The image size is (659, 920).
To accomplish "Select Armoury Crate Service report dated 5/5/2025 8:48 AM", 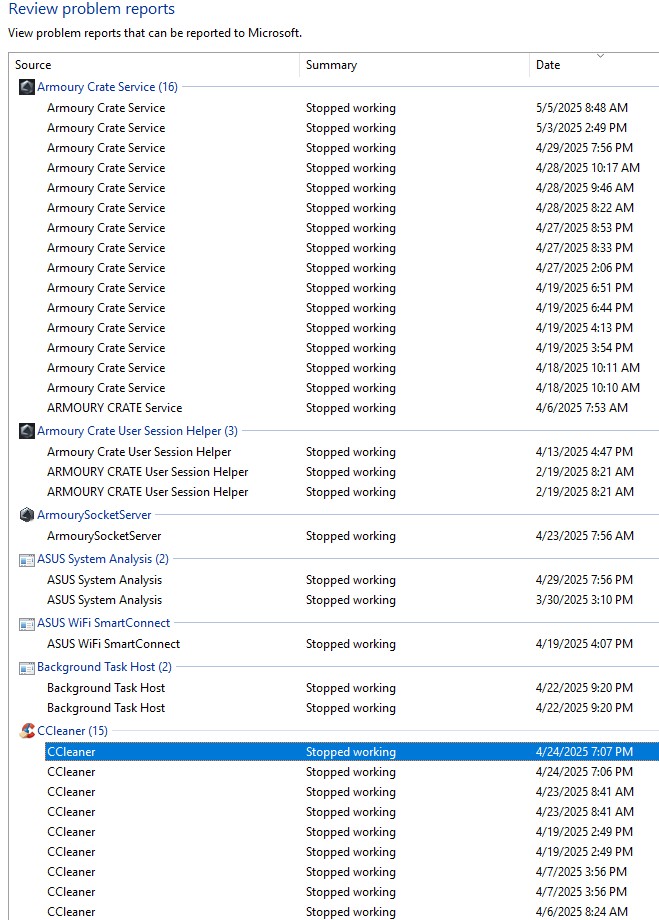I will pos(352,108).
